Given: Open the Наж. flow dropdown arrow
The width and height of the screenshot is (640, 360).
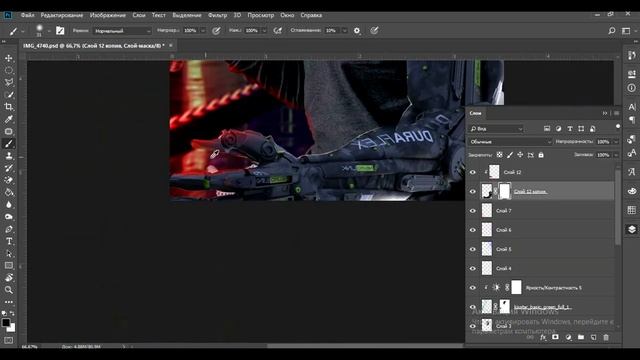Looking at the screenshot, I should click(x=264, y=31).
